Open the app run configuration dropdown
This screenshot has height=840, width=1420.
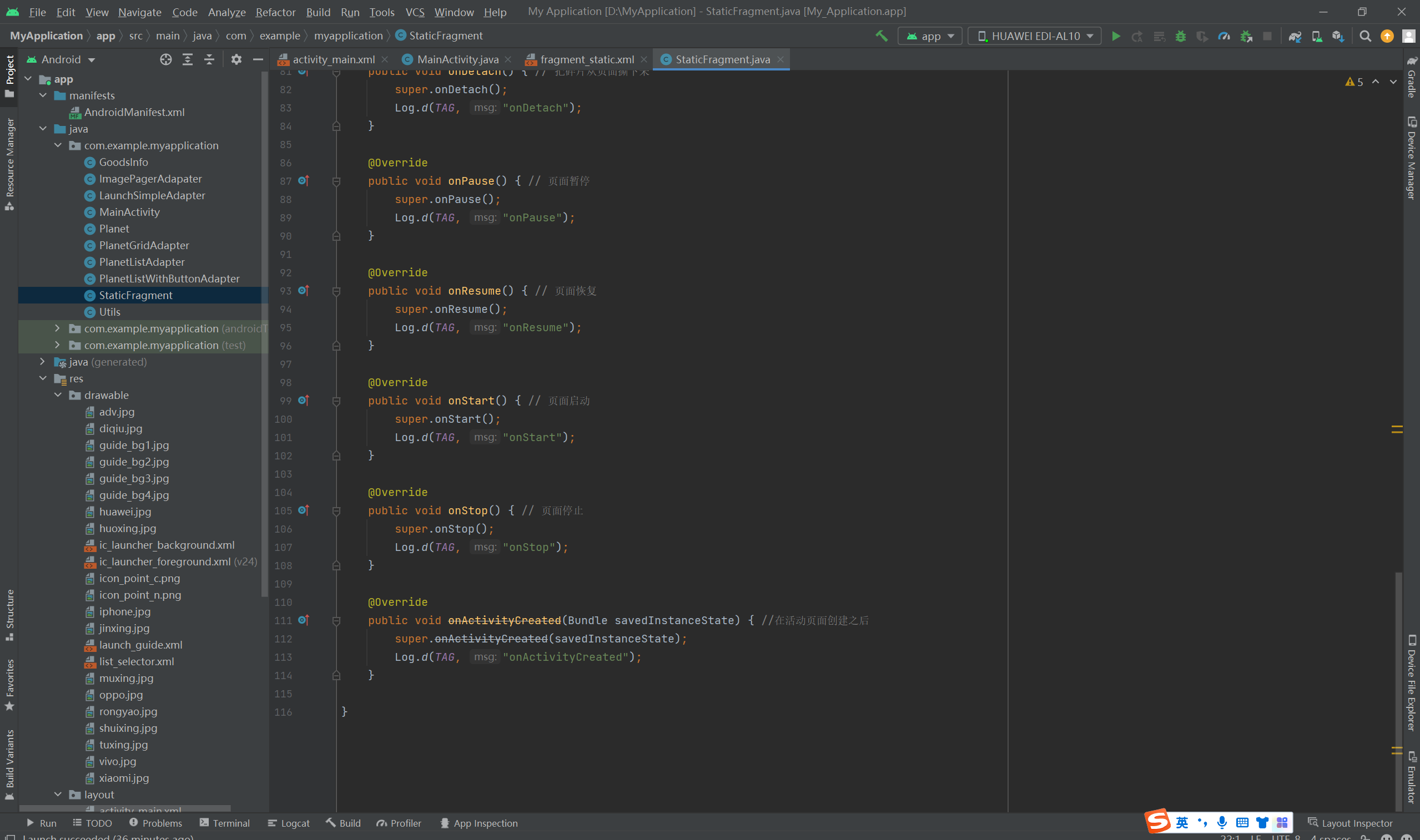[x=930, y=36]
